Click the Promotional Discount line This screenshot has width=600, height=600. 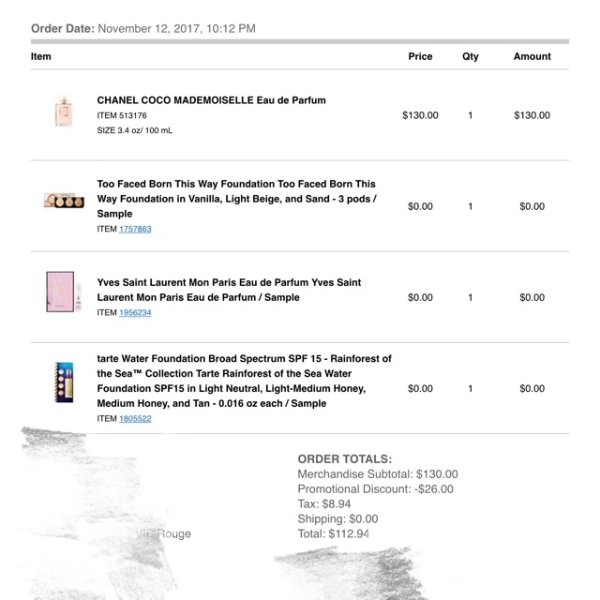click(x=375, y=489)
